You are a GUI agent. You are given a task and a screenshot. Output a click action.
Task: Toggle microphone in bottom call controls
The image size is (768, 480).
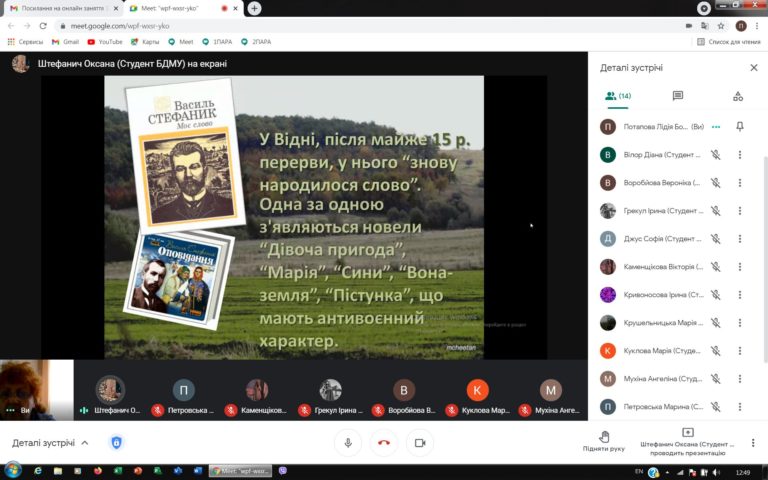pyautogui.click(x=348, y=443)
